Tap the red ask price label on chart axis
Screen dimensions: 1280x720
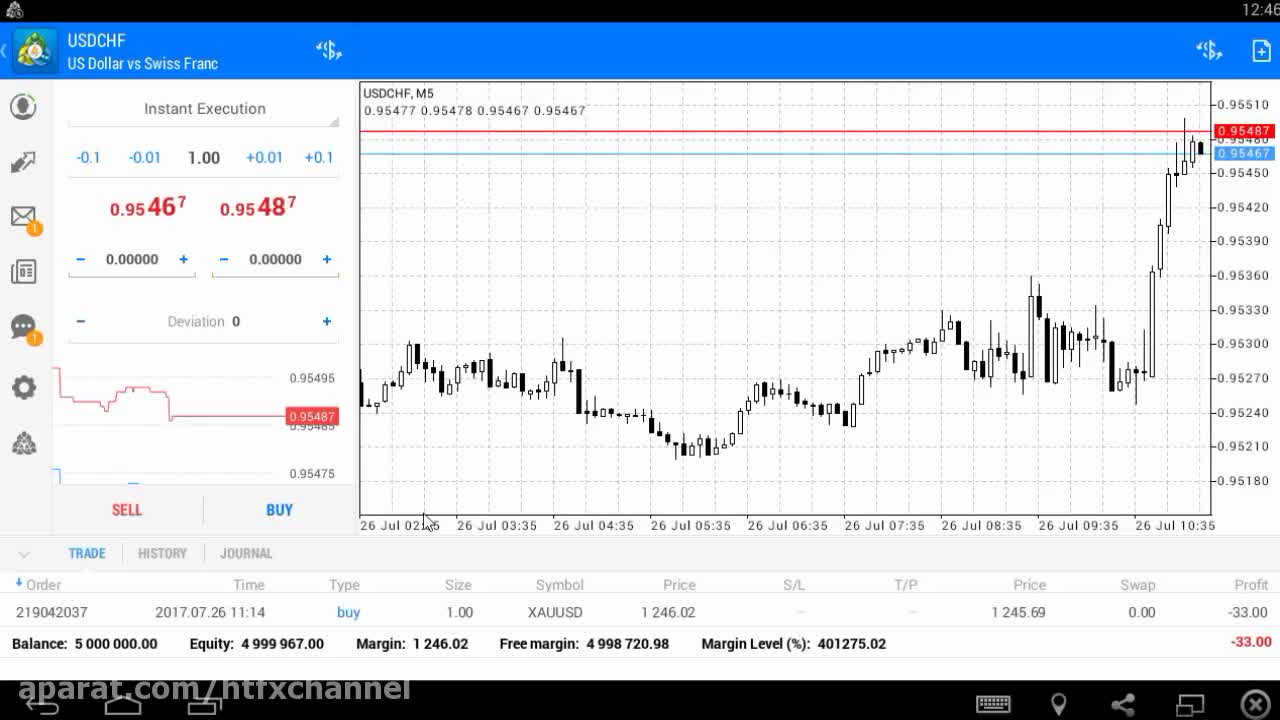point(1243,131)
